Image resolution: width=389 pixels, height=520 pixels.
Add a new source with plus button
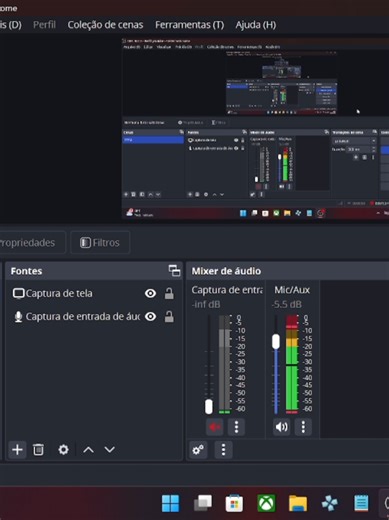click(17, 450)
